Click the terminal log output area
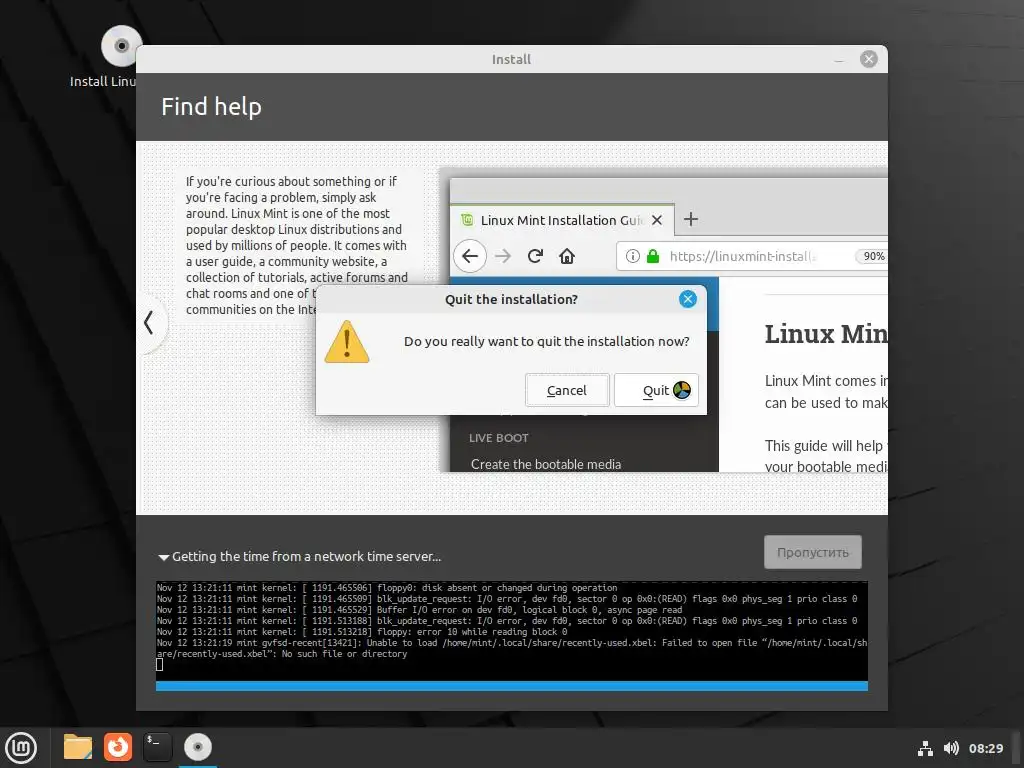 pyautogui.click(x=512, y=631)
